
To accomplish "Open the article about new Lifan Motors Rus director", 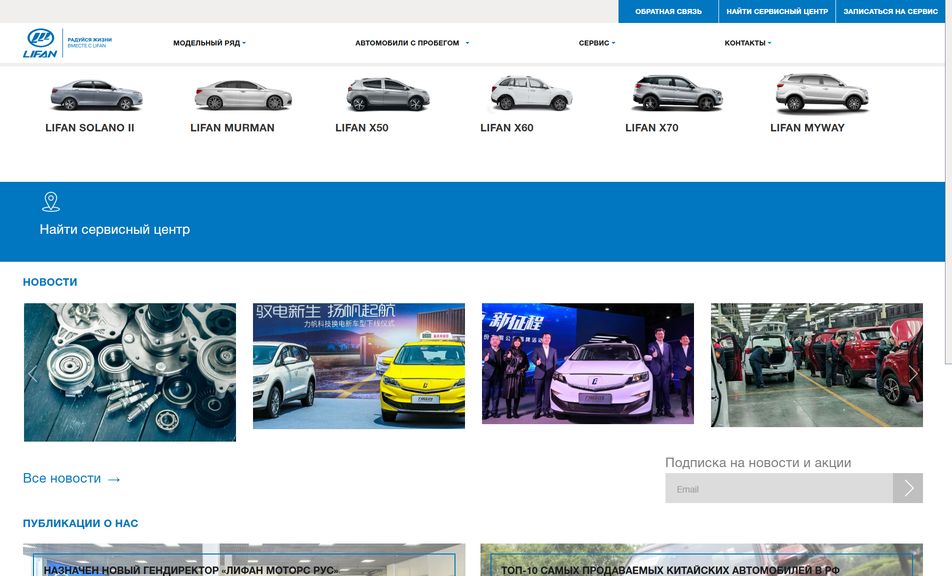I will 244,560.
